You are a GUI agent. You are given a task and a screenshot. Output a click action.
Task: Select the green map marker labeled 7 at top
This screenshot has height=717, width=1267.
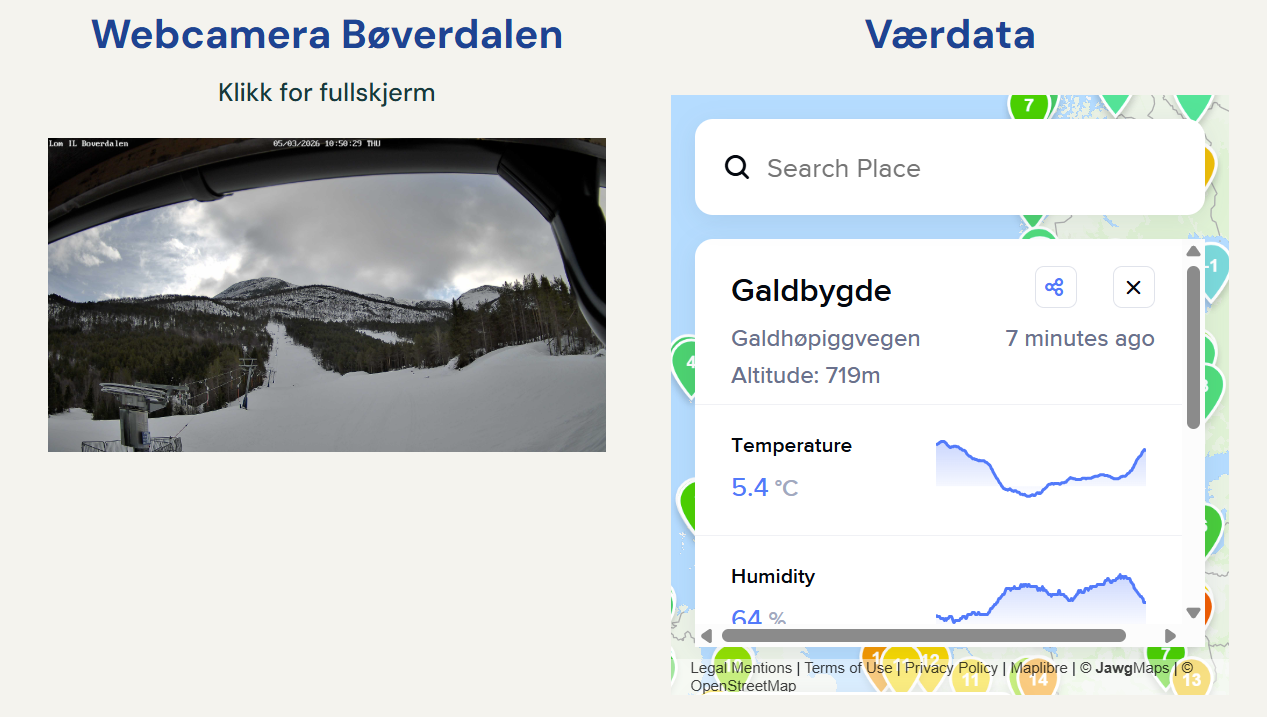point(1028,104)
